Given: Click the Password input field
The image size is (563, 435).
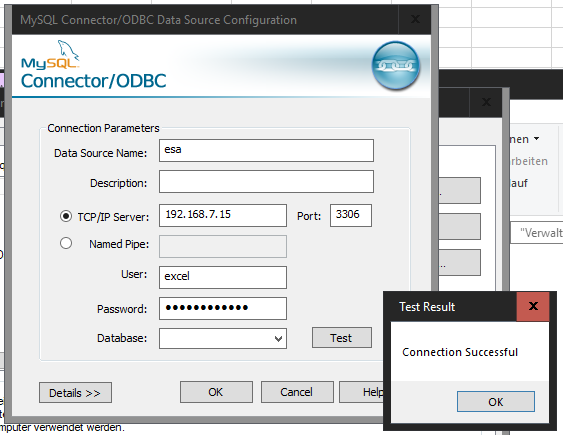Looking at the screenshot, I should (223, 308).
